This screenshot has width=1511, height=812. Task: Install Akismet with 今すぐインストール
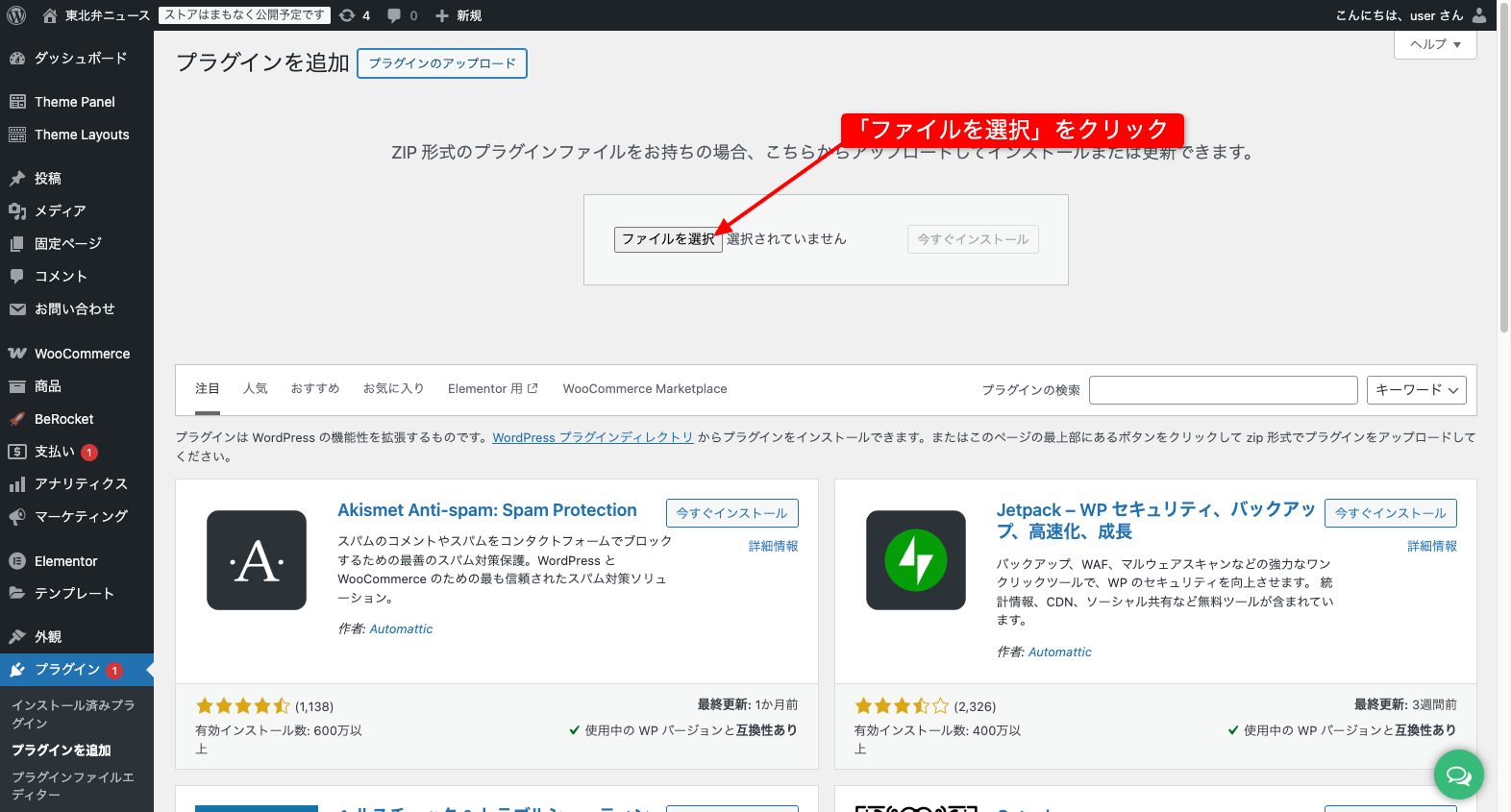pos(732,513)
